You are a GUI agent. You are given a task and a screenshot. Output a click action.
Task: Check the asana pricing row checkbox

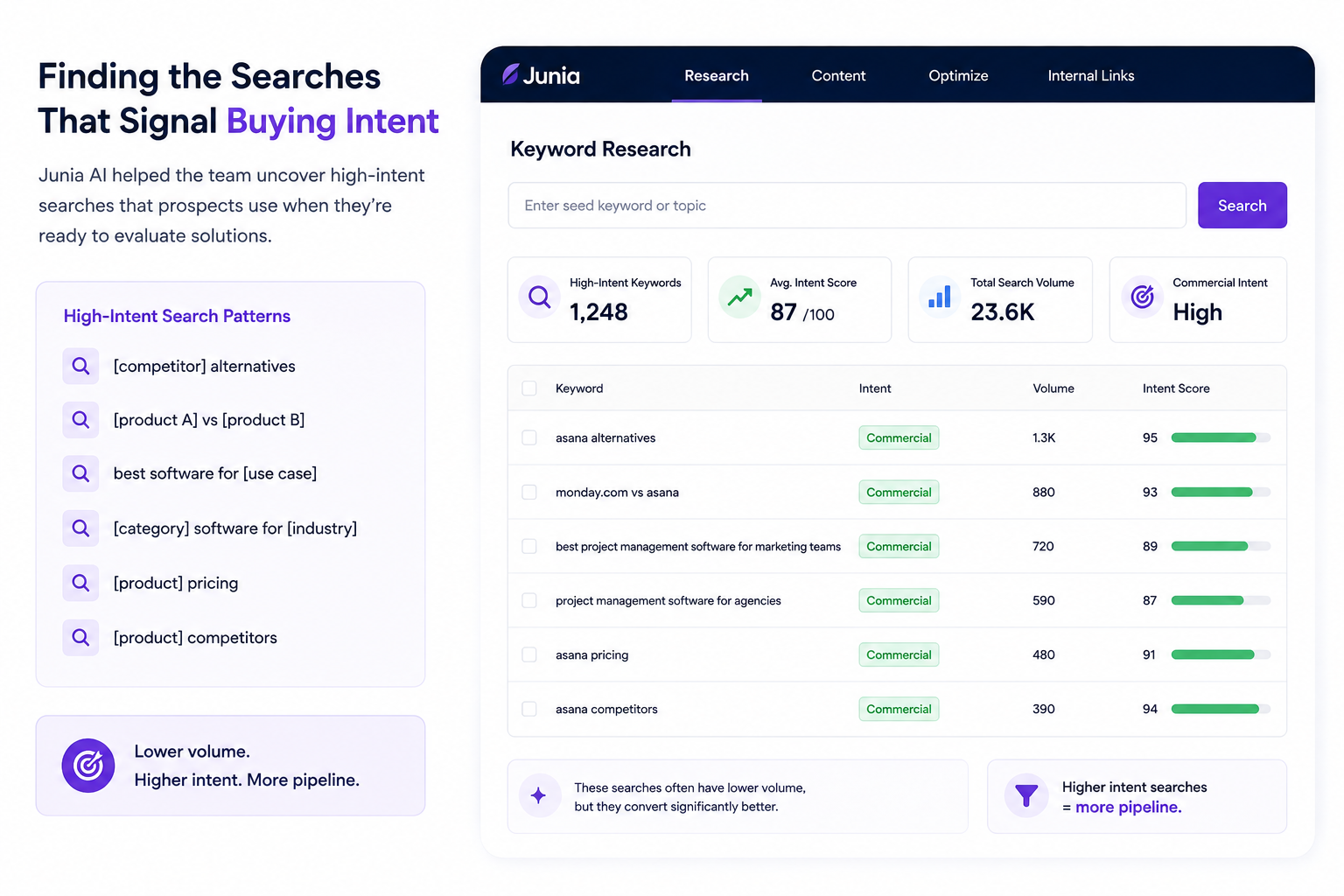(529, 654)
